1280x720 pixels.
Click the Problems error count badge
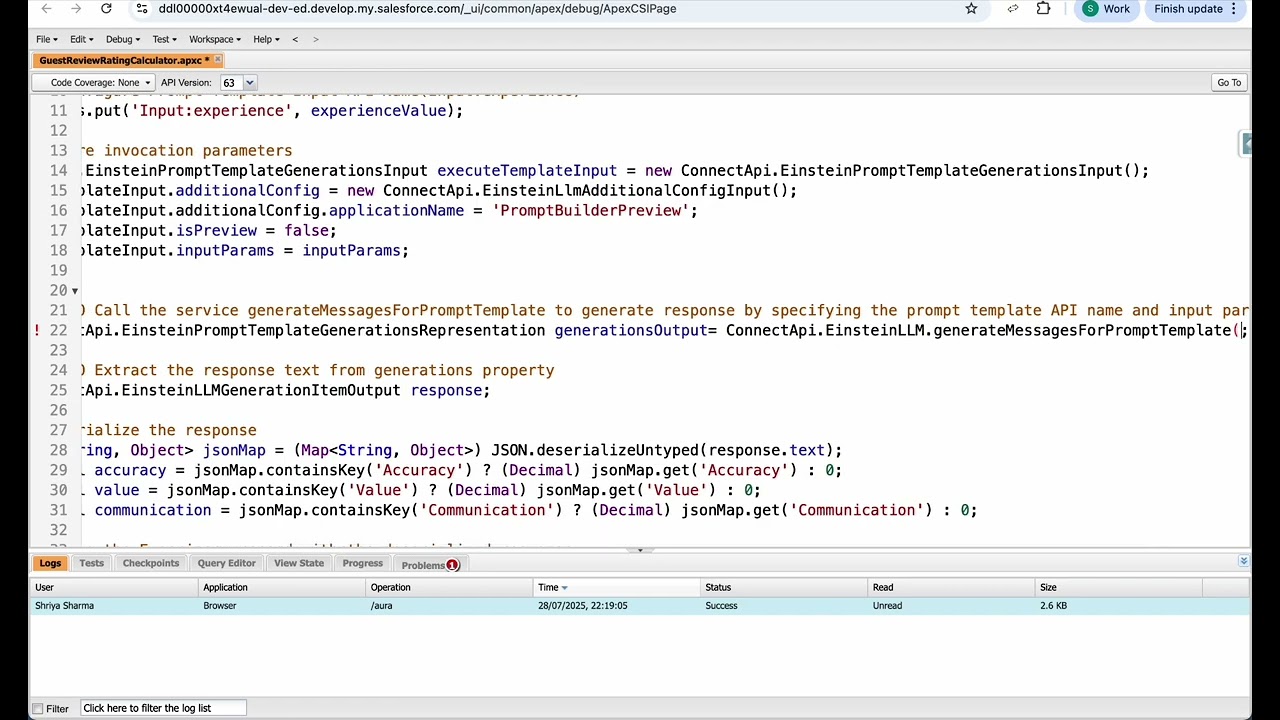click(x=452, y=566)
